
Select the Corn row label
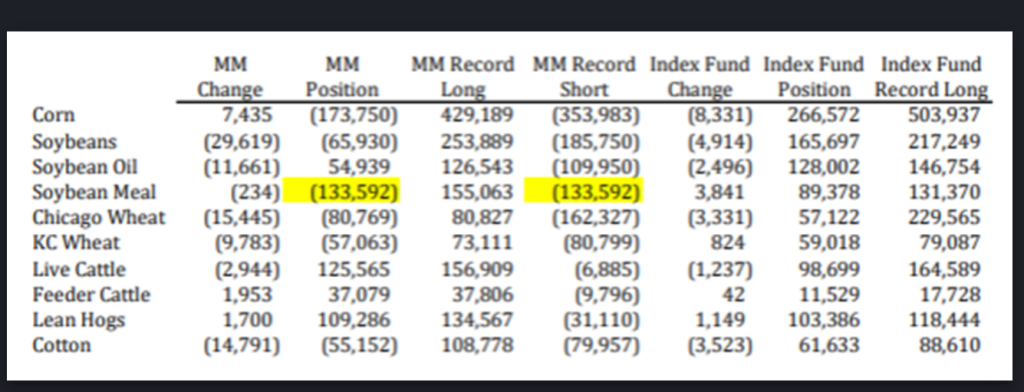(54, 116)
